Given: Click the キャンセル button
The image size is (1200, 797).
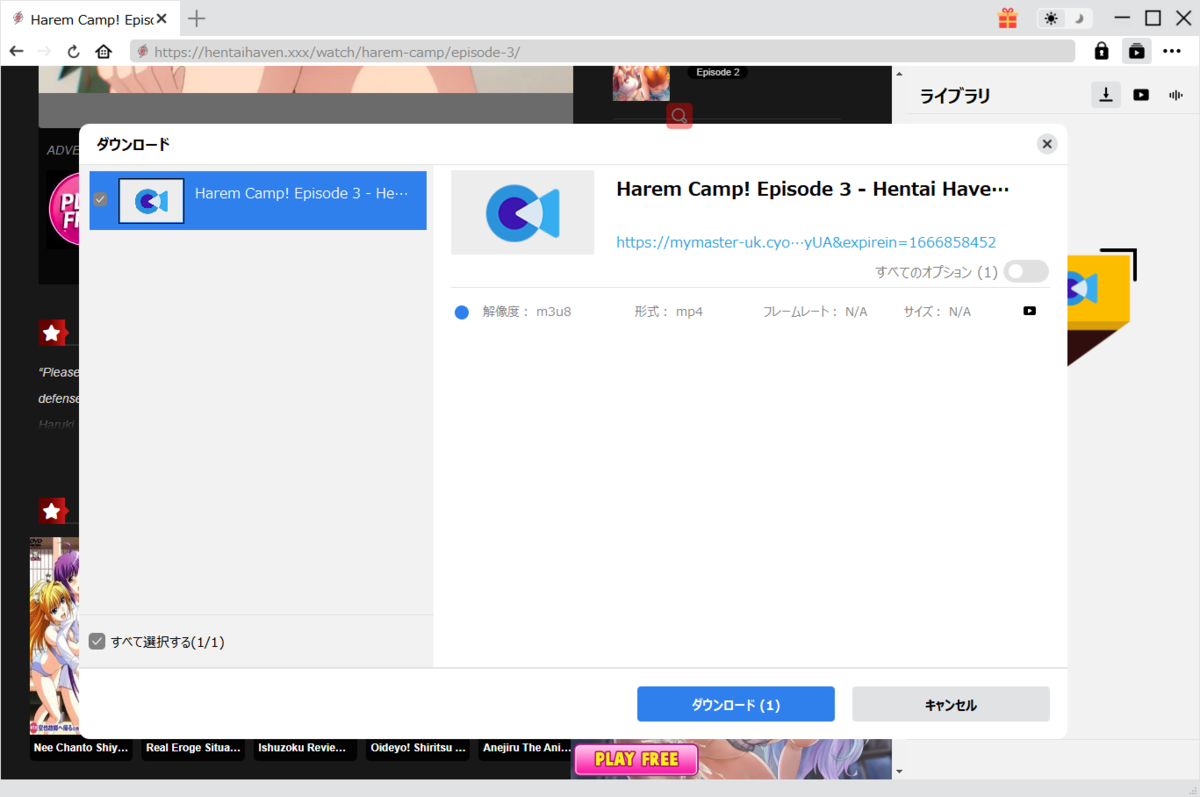Looking at the screenshot, I should (x=950, y=704).
